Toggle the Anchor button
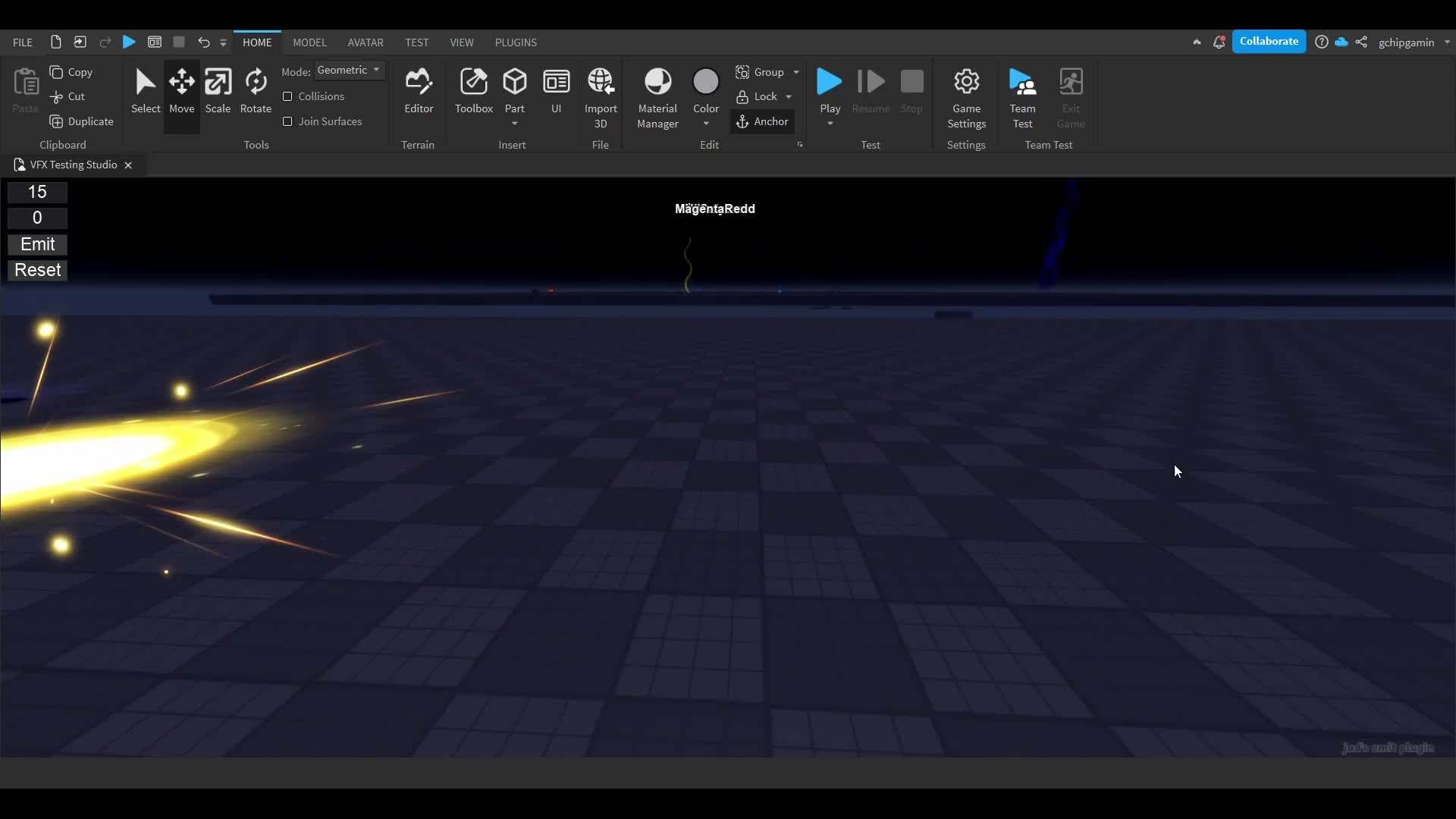The height and width of the screenshot is (819, 1456). point(762,121)
